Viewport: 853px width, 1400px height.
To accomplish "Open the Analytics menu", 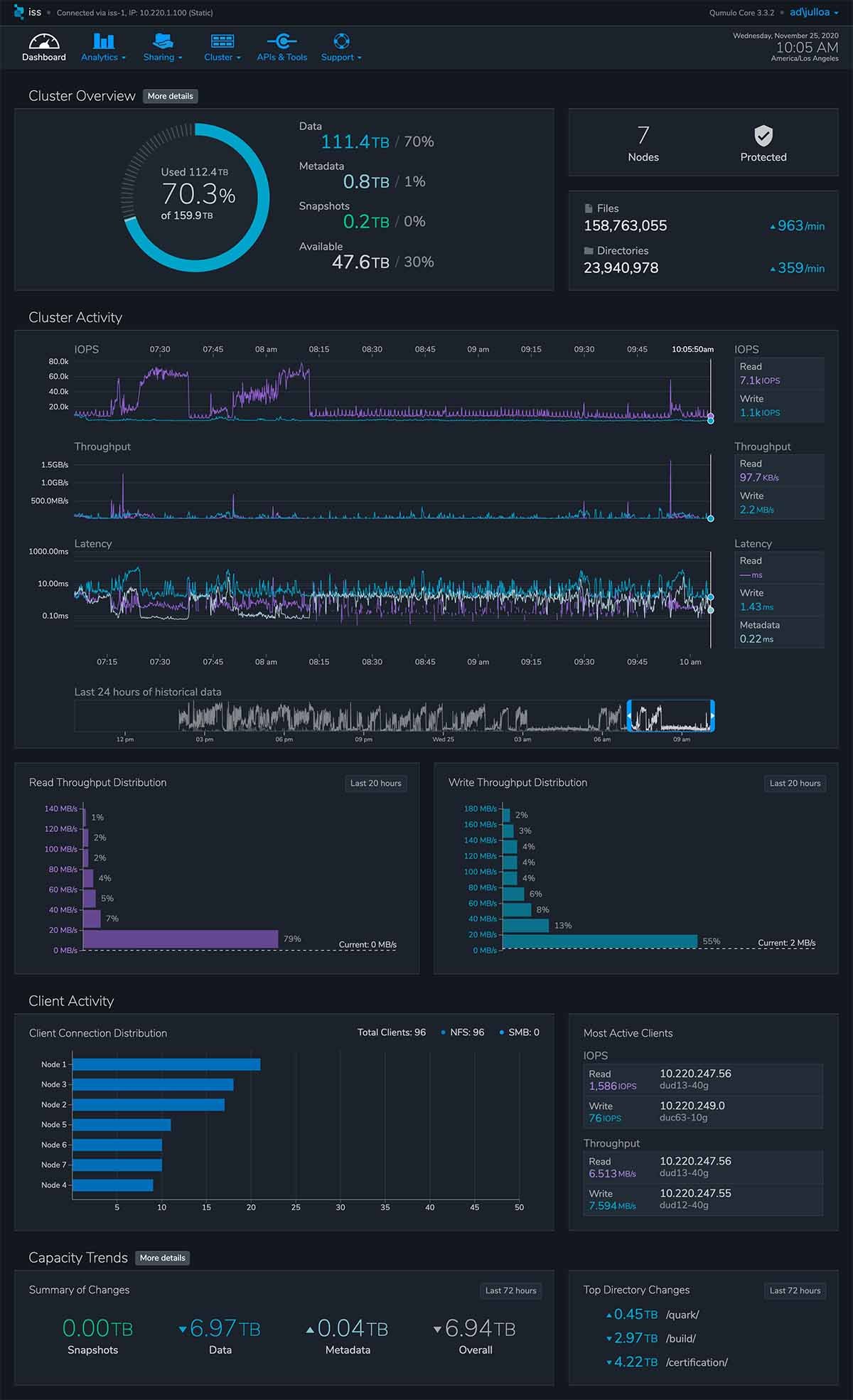I will 103,57.
